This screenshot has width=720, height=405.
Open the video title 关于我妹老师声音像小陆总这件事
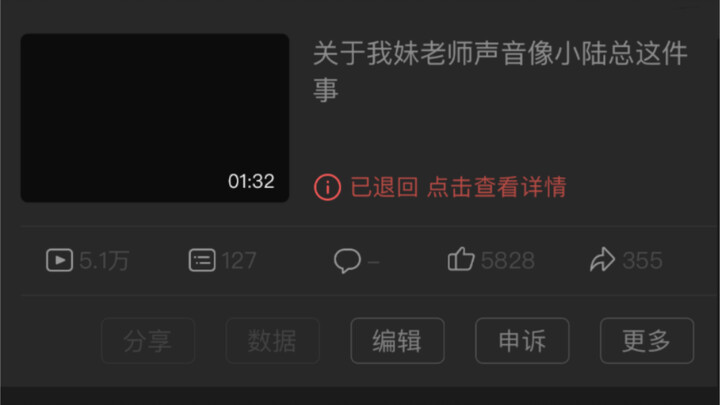501,72
